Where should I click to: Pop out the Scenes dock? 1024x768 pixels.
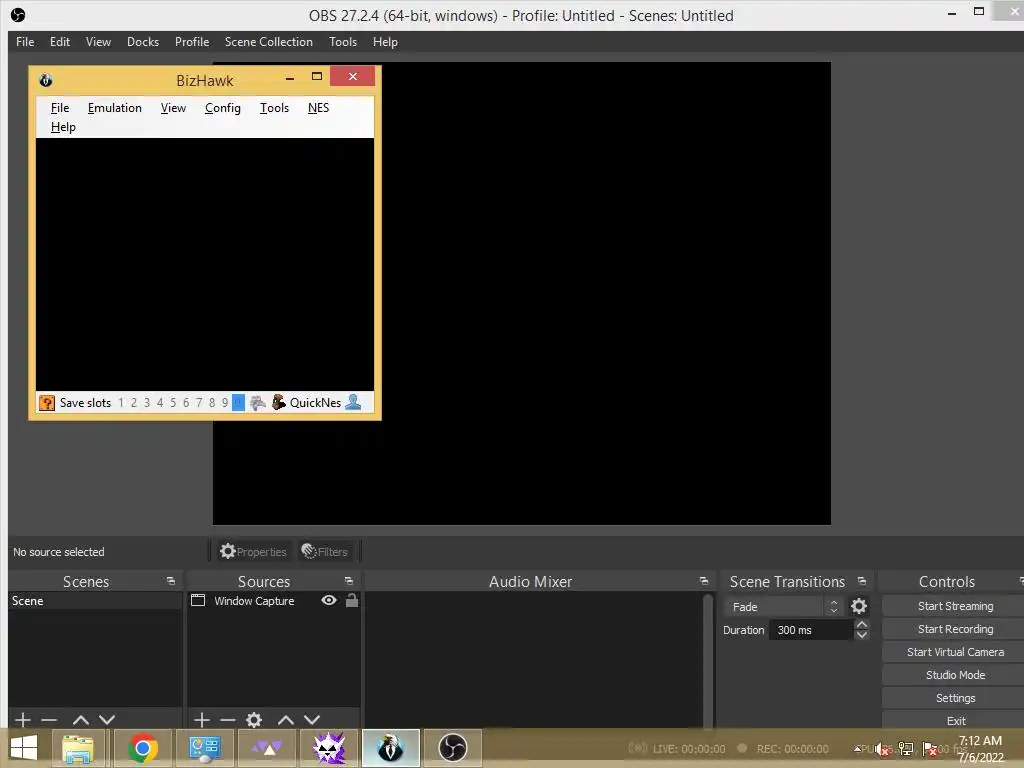[171, 581]
